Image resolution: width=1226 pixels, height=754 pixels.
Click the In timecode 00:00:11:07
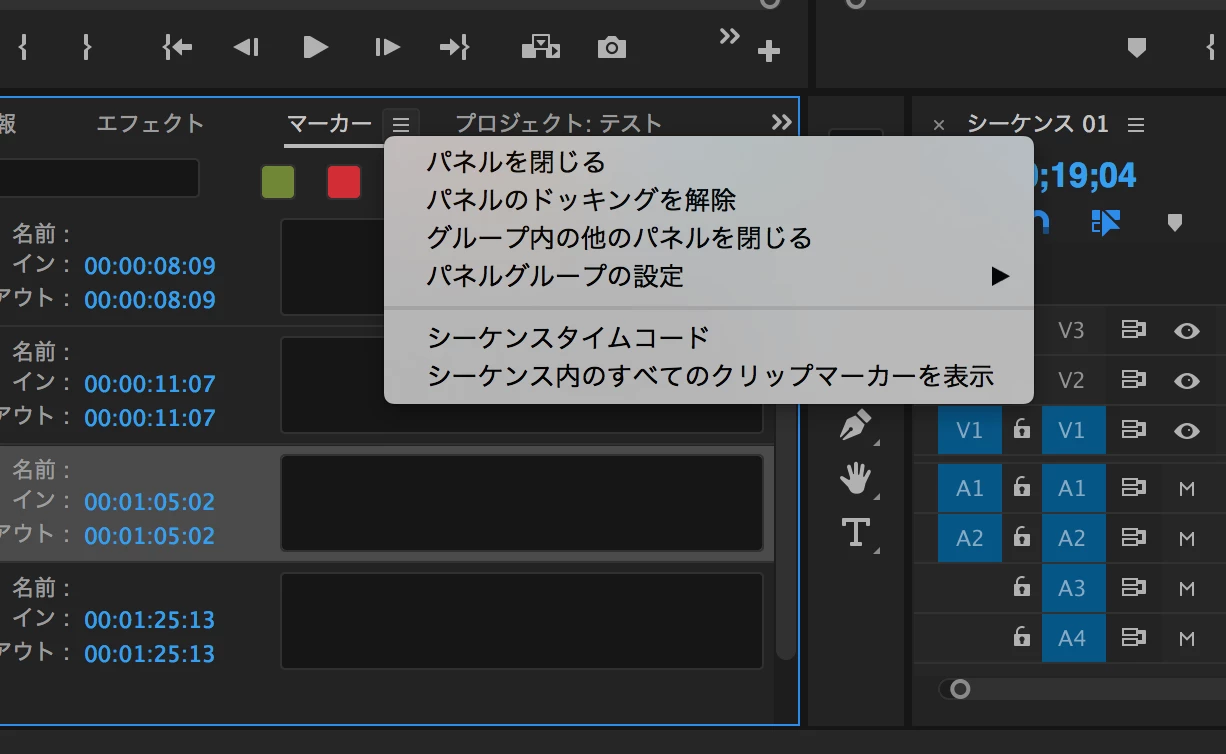[x=150, y=384]
